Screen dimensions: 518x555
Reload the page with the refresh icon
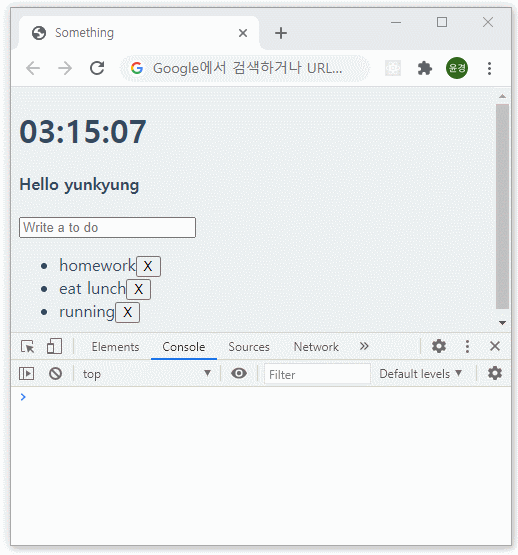[97, 68]
